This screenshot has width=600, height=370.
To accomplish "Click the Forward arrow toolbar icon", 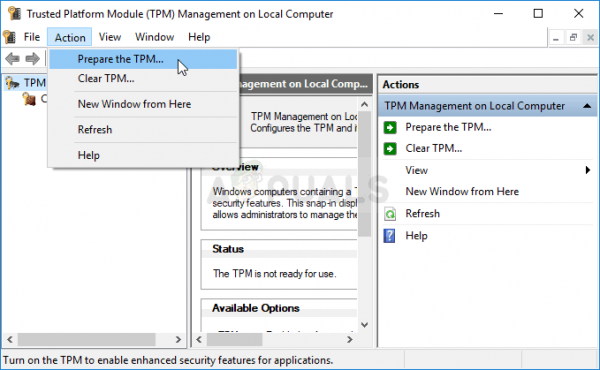I will [x=33, y=59].
